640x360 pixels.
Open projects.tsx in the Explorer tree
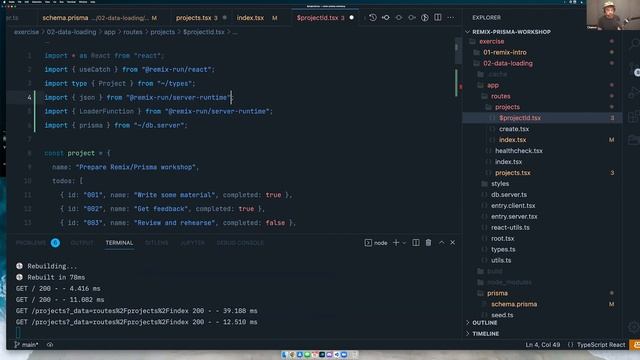pyautogui.click(x=513, y=173)
